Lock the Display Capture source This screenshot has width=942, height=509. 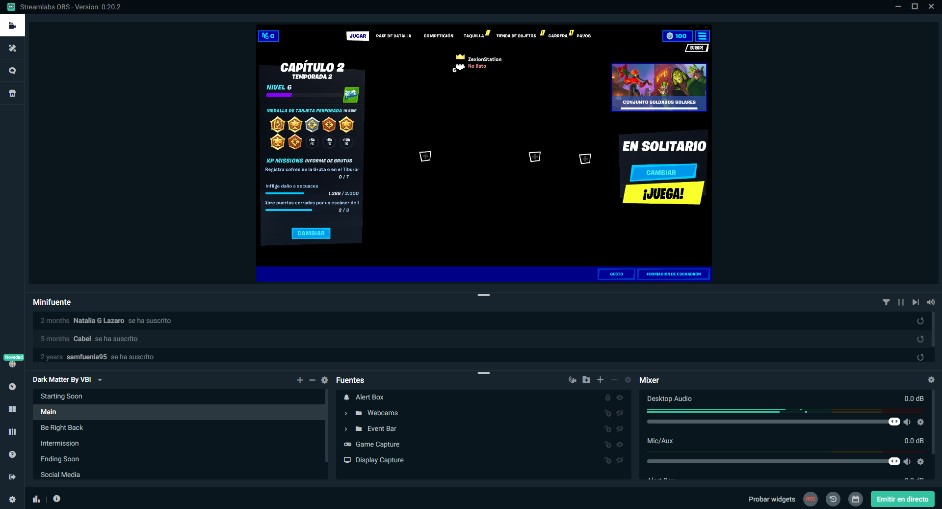607,460
